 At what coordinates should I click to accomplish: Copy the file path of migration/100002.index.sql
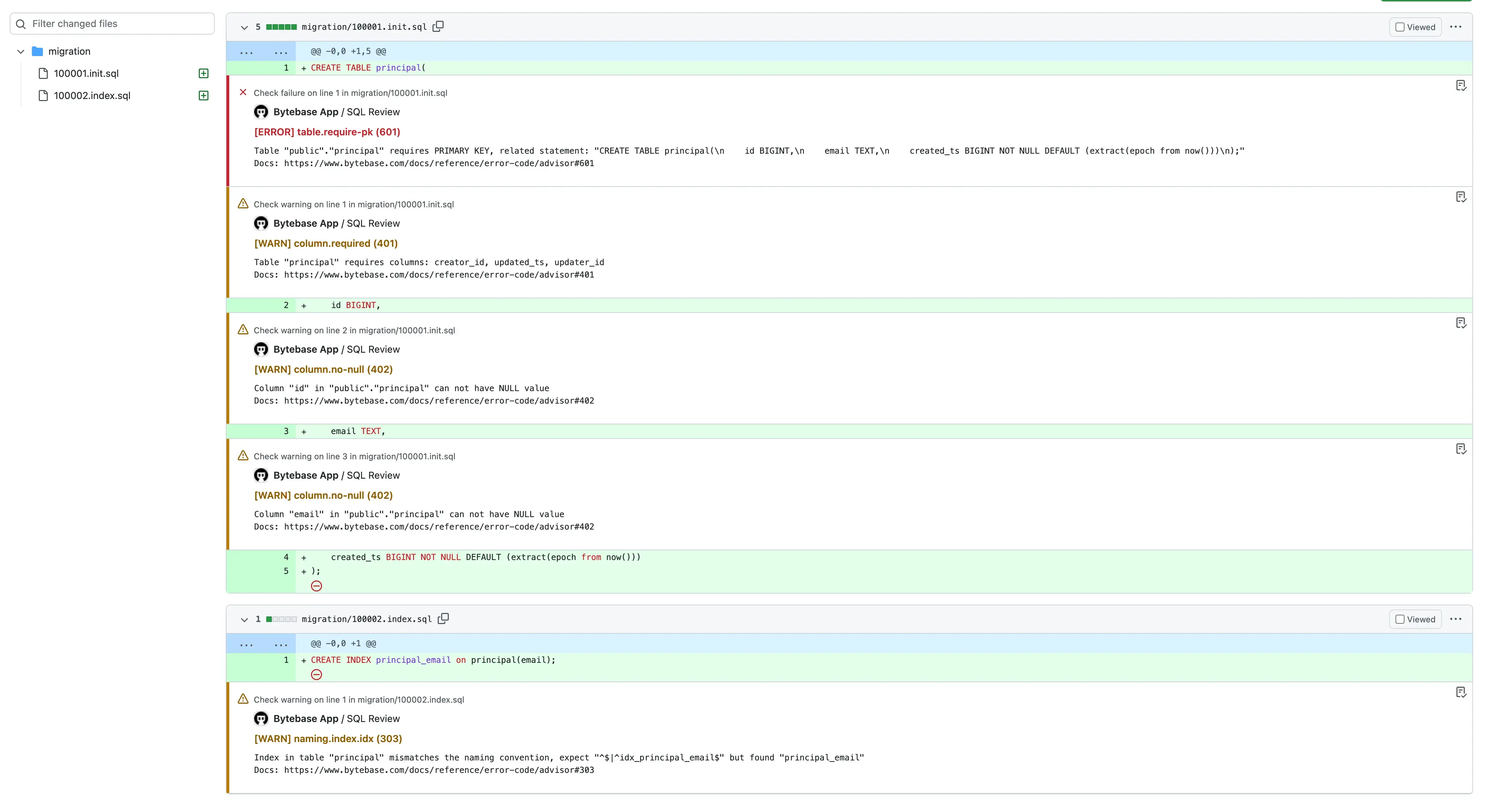[x=443, y=619]
